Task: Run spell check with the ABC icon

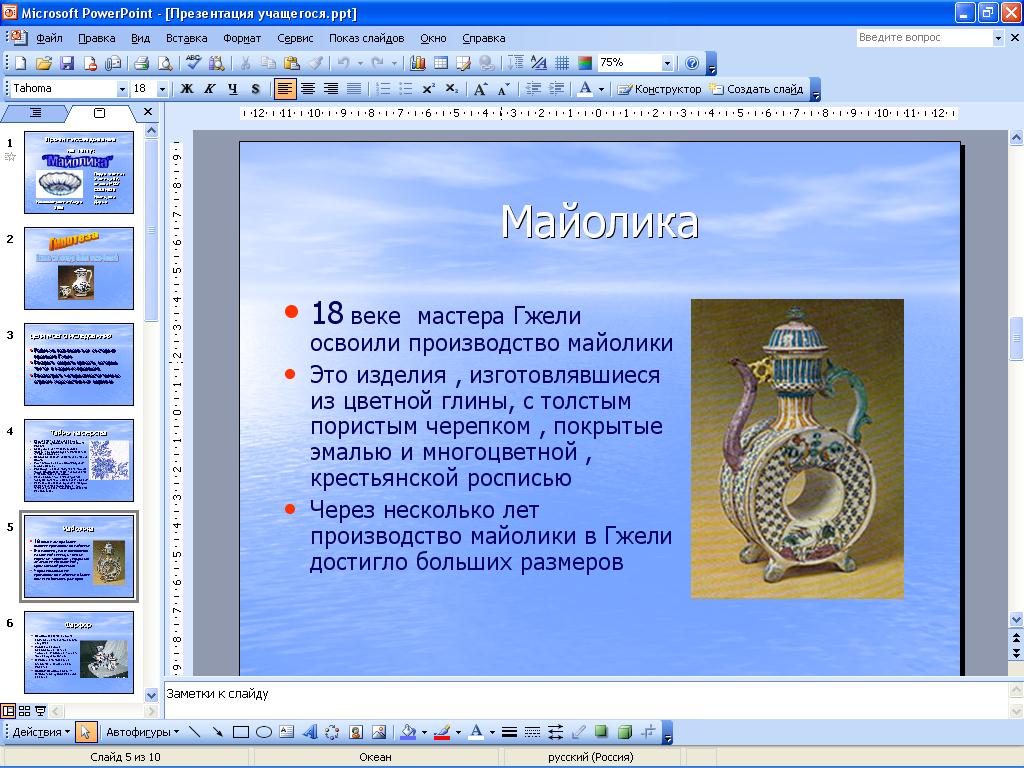Action: tap(193, 63)
